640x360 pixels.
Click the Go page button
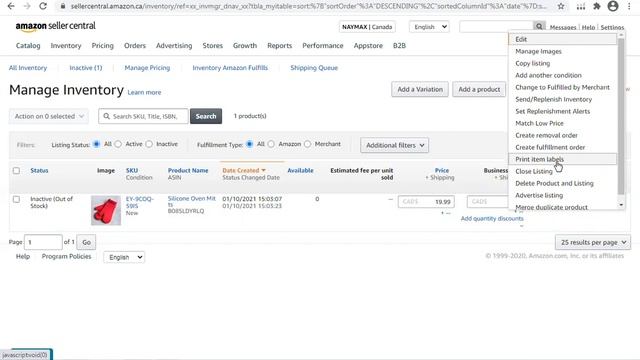click(86, 242)
